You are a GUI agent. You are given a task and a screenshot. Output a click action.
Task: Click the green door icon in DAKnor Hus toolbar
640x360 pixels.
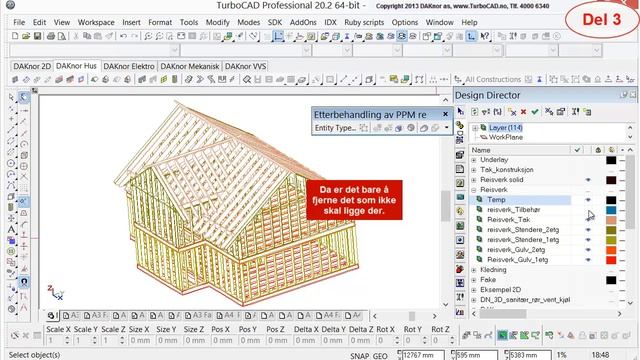coord(175,79)
